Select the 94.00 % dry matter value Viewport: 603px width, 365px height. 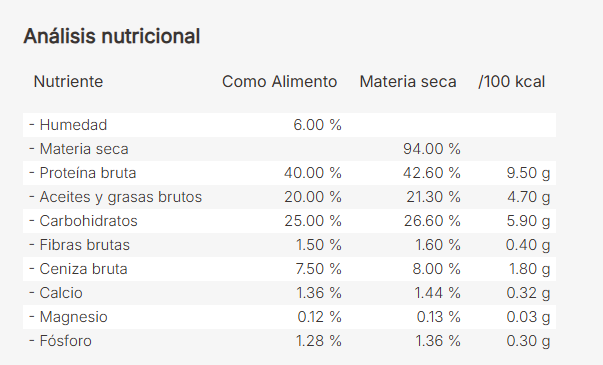click(432, 149)
